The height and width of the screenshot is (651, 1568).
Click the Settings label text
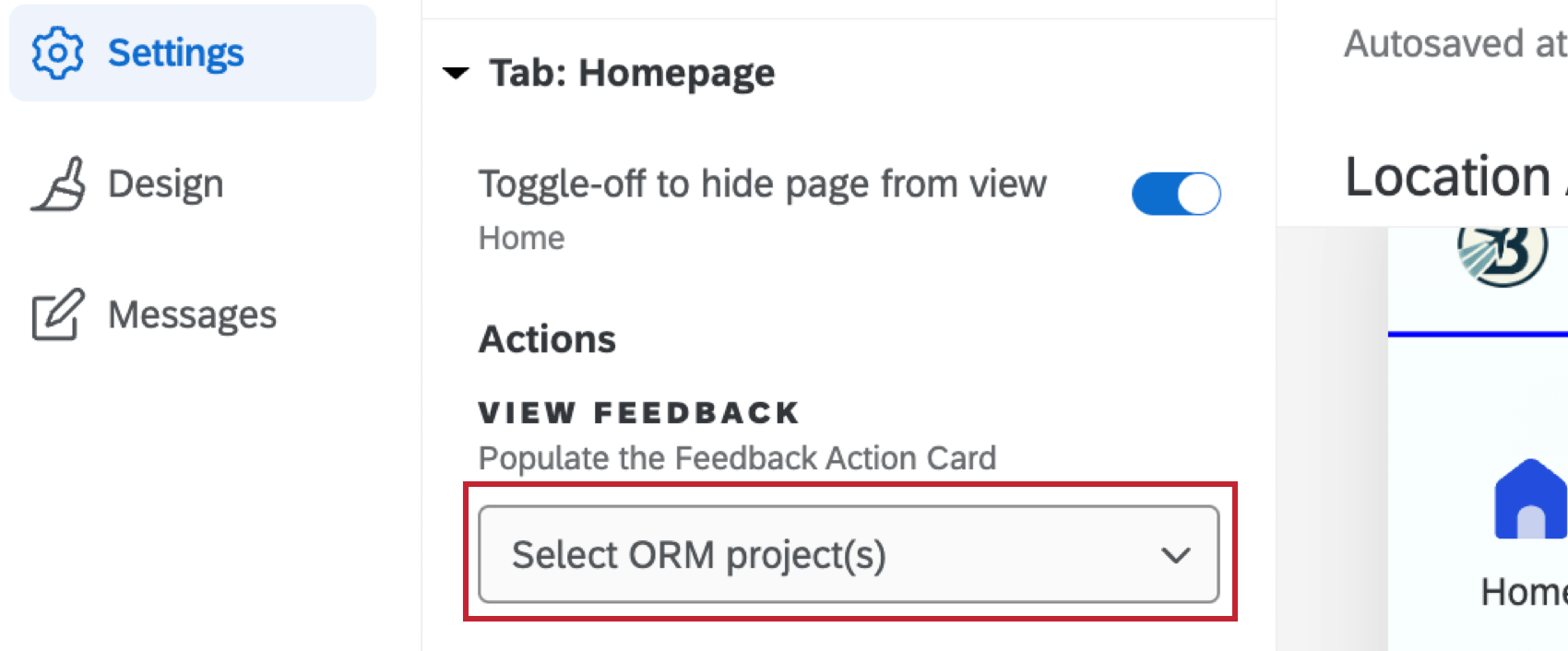point(174,53)
